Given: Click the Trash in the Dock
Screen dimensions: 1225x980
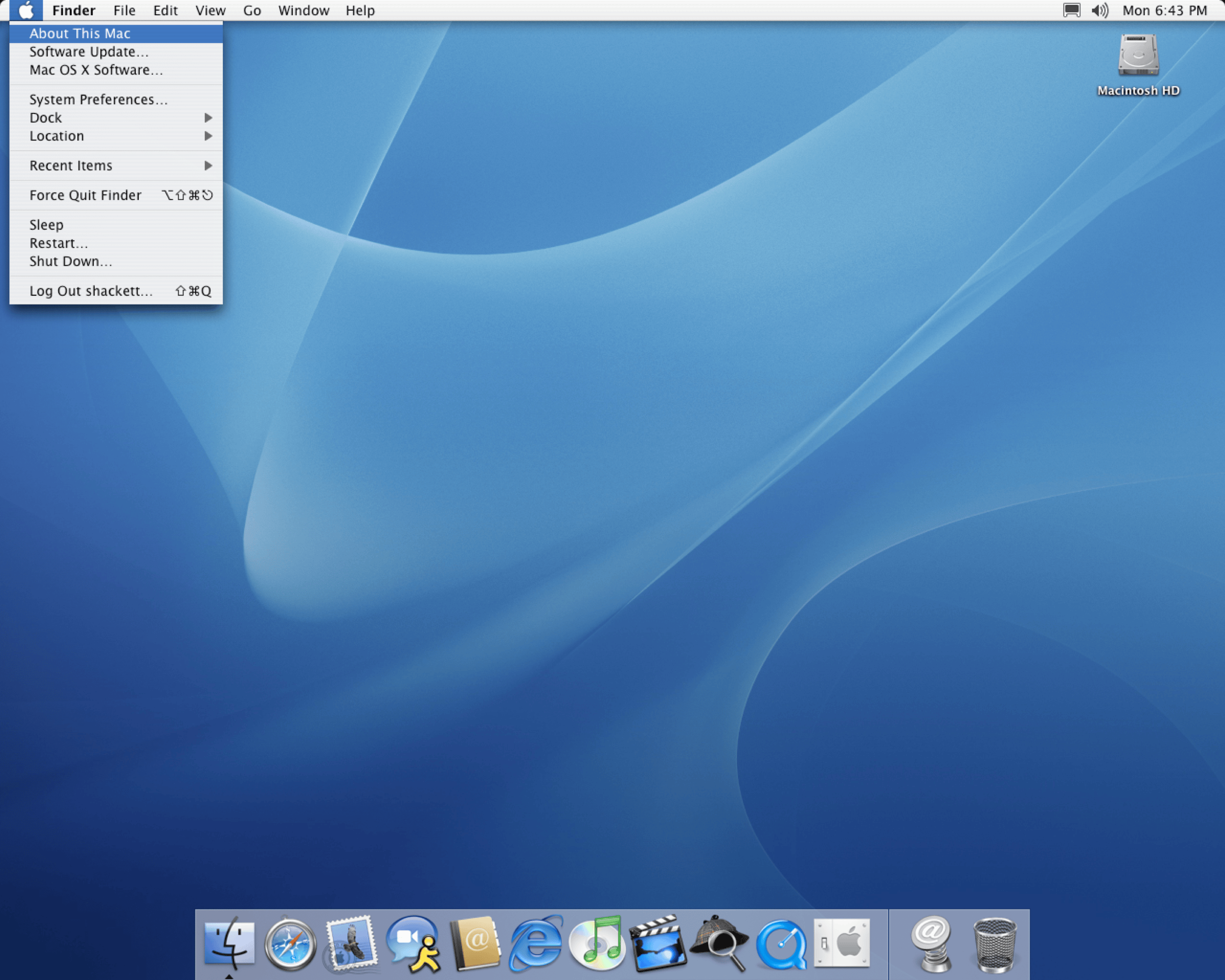Looking at the screenshot, I should (994, 944).
